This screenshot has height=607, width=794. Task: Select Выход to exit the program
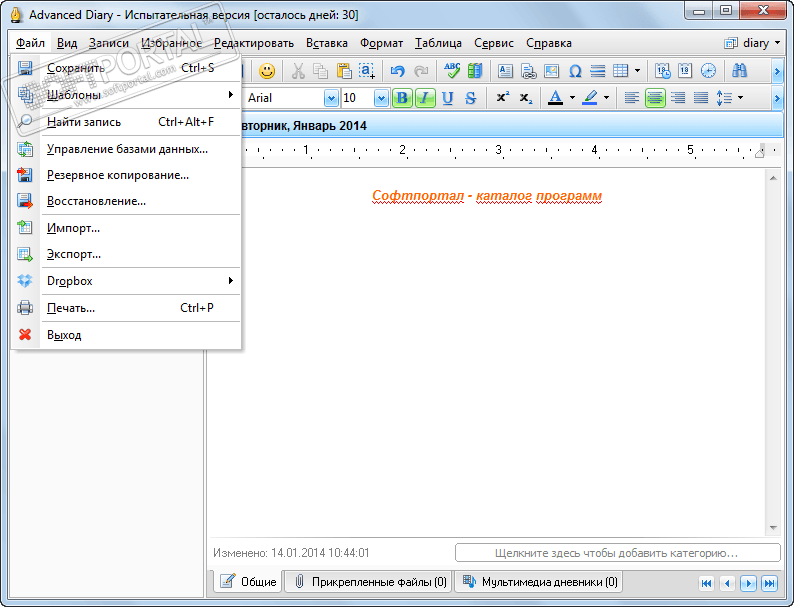point(125,335)
